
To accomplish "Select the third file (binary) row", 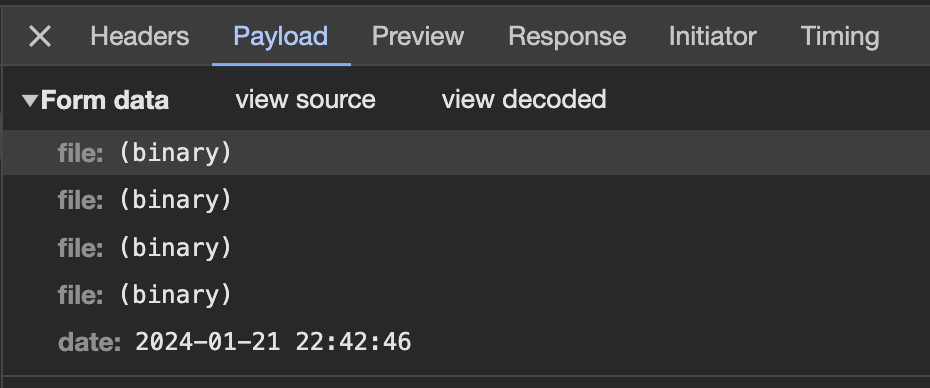I will [x=466, y=247].
